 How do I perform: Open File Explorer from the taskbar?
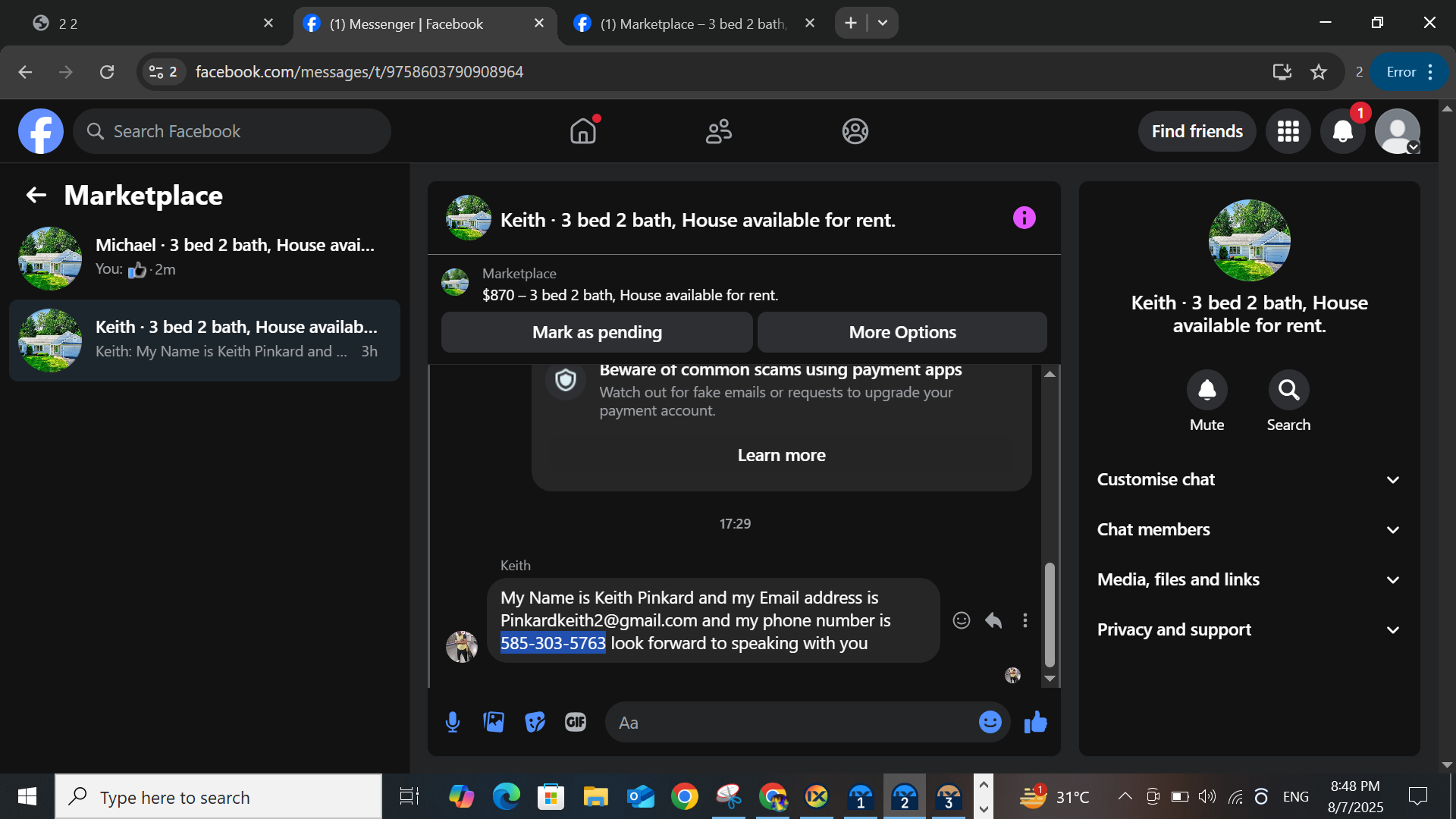[595, 796]
